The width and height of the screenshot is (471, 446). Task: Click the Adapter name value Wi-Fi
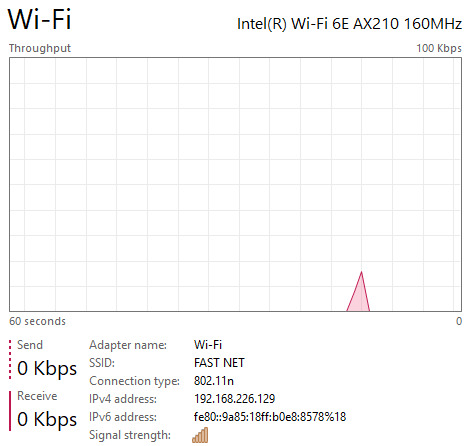pos(208,345)
